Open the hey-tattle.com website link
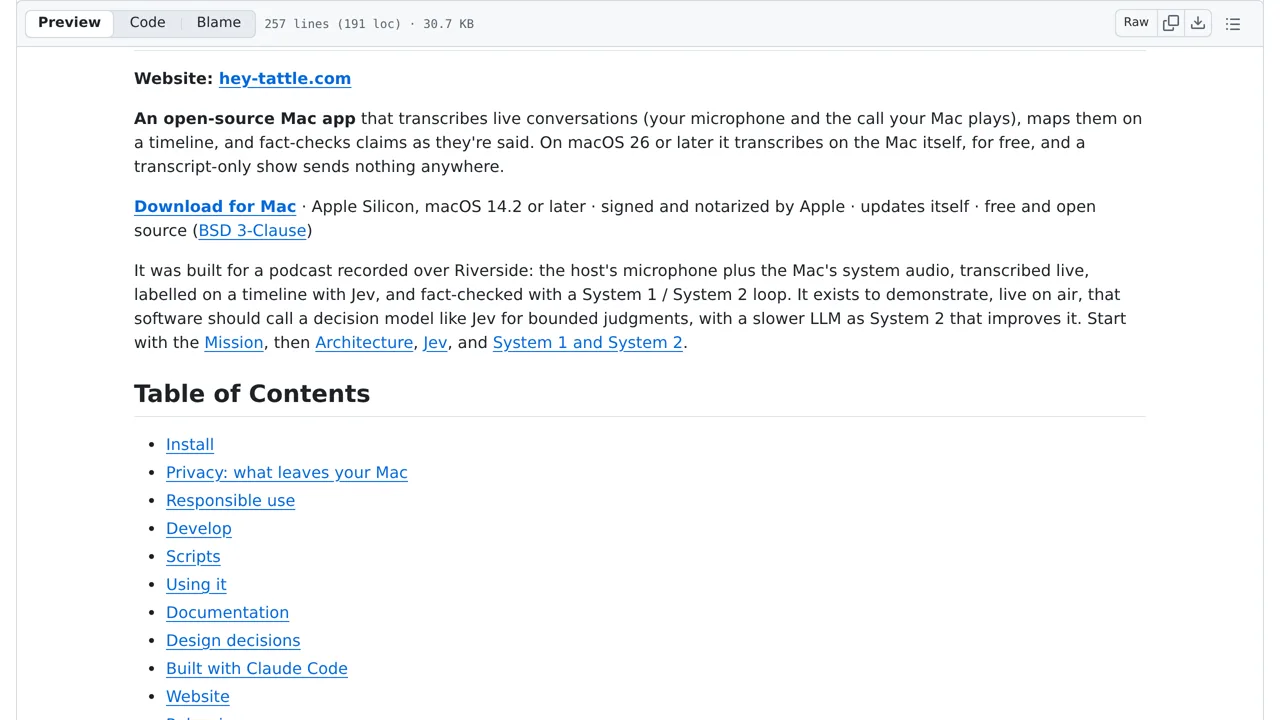Viewport: 1280px width, 720px height. [x=285, y=78]
